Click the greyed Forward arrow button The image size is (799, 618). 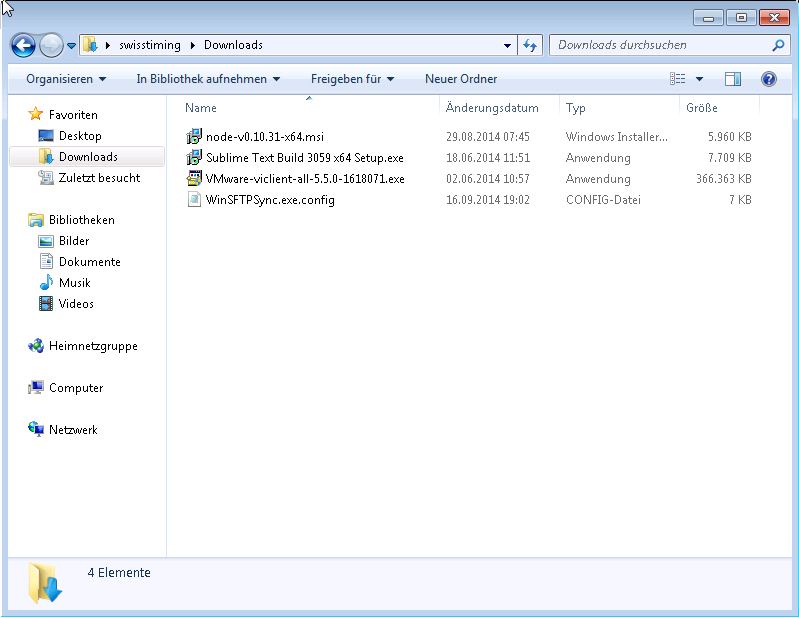(51, 46)
